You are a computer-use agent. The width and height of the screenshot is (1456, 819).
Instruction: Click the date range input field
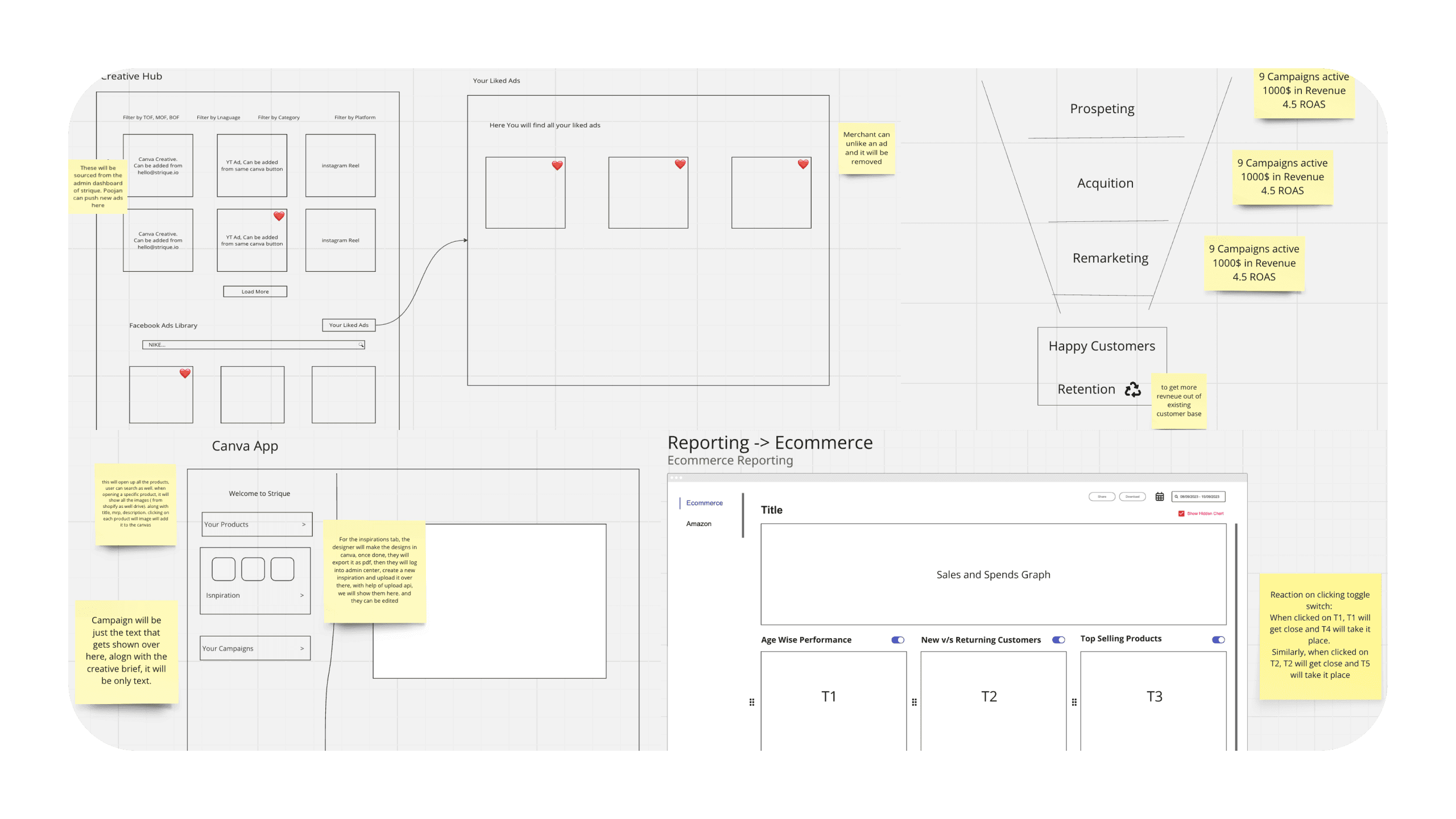pos(1199,497)
